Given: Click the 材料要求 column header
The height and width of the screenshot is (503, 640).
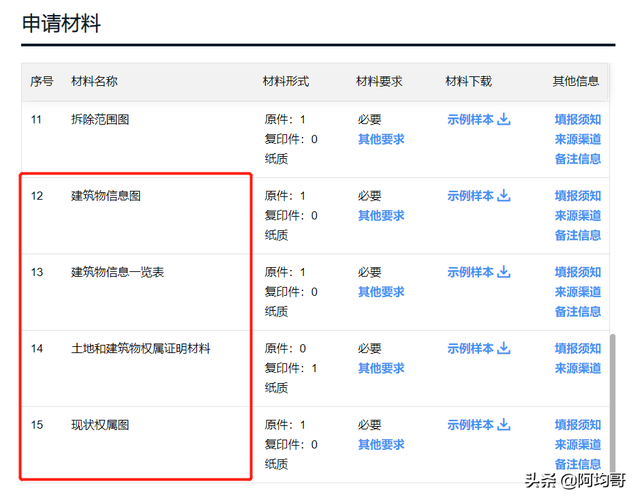Looking at the screenshot, I should pos(379,81).
